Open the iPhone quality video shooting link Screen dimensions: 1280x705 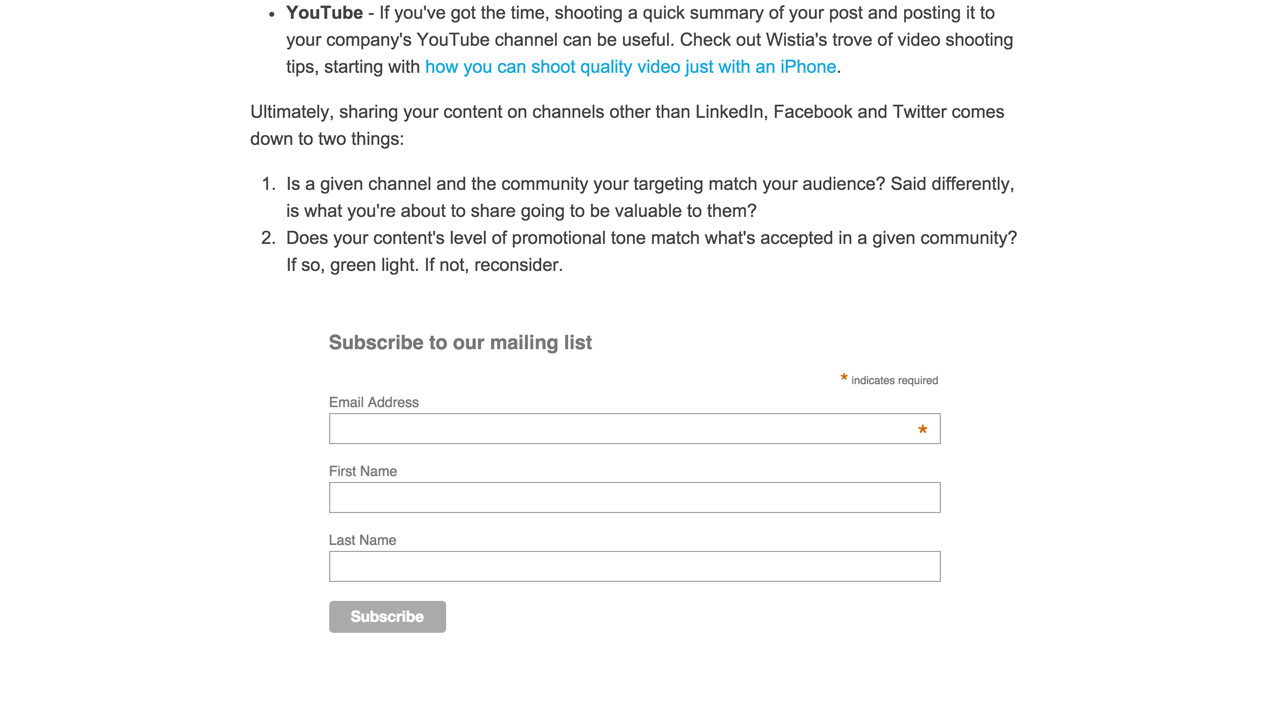pyautogui.click(x=630, y=67)
